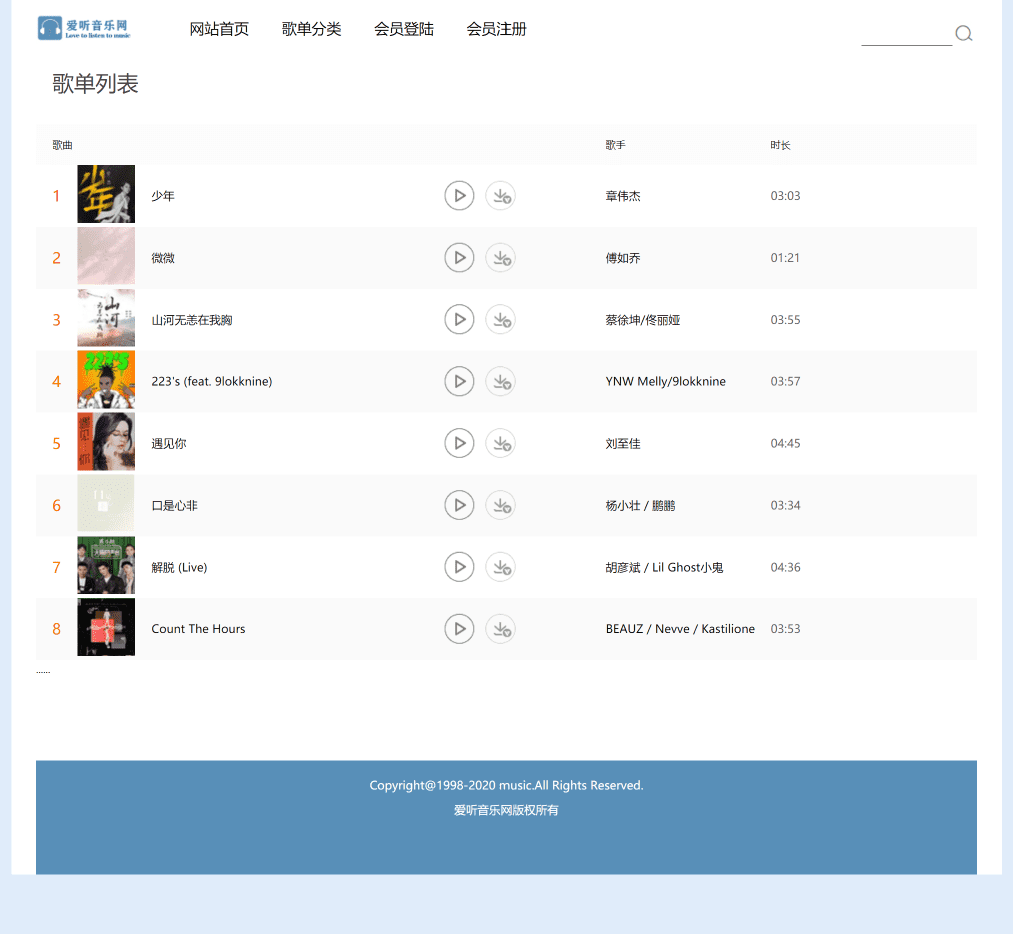Download the song 遇见你
Viewport: 1013px width, 934px height.
pyautogui.click(x=501, y=443)
